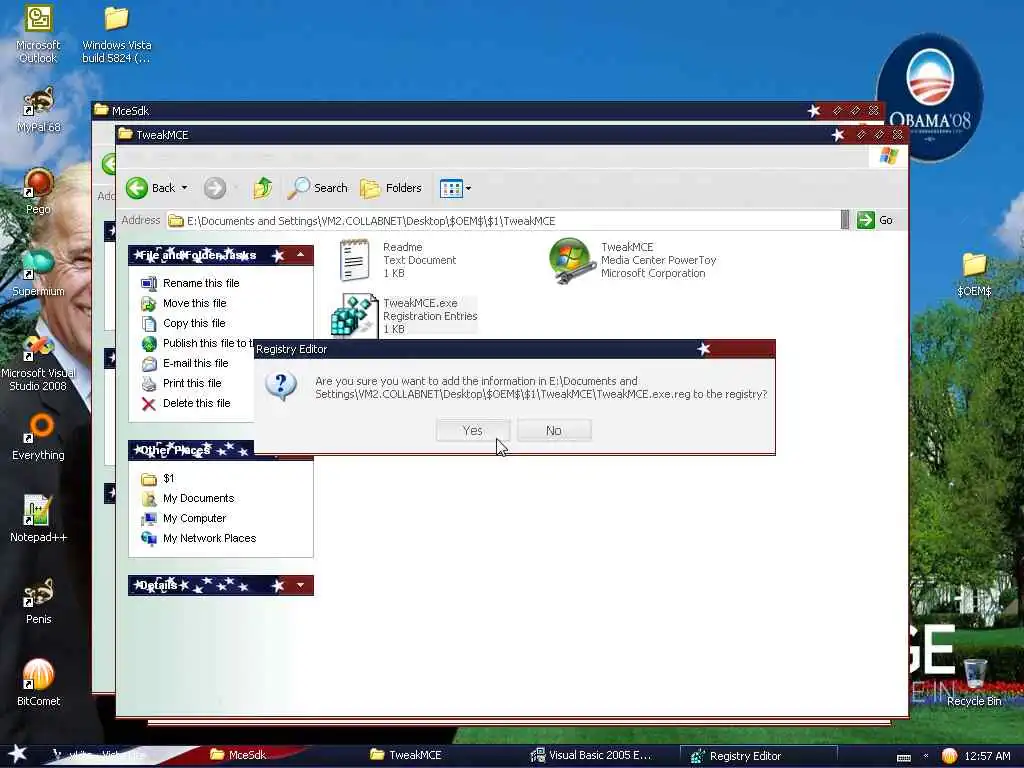This screenshot has width=1024, height=768.
Task: Open Microsoft Visual Studio 2008 shortcut
Action: click(38, 362)
